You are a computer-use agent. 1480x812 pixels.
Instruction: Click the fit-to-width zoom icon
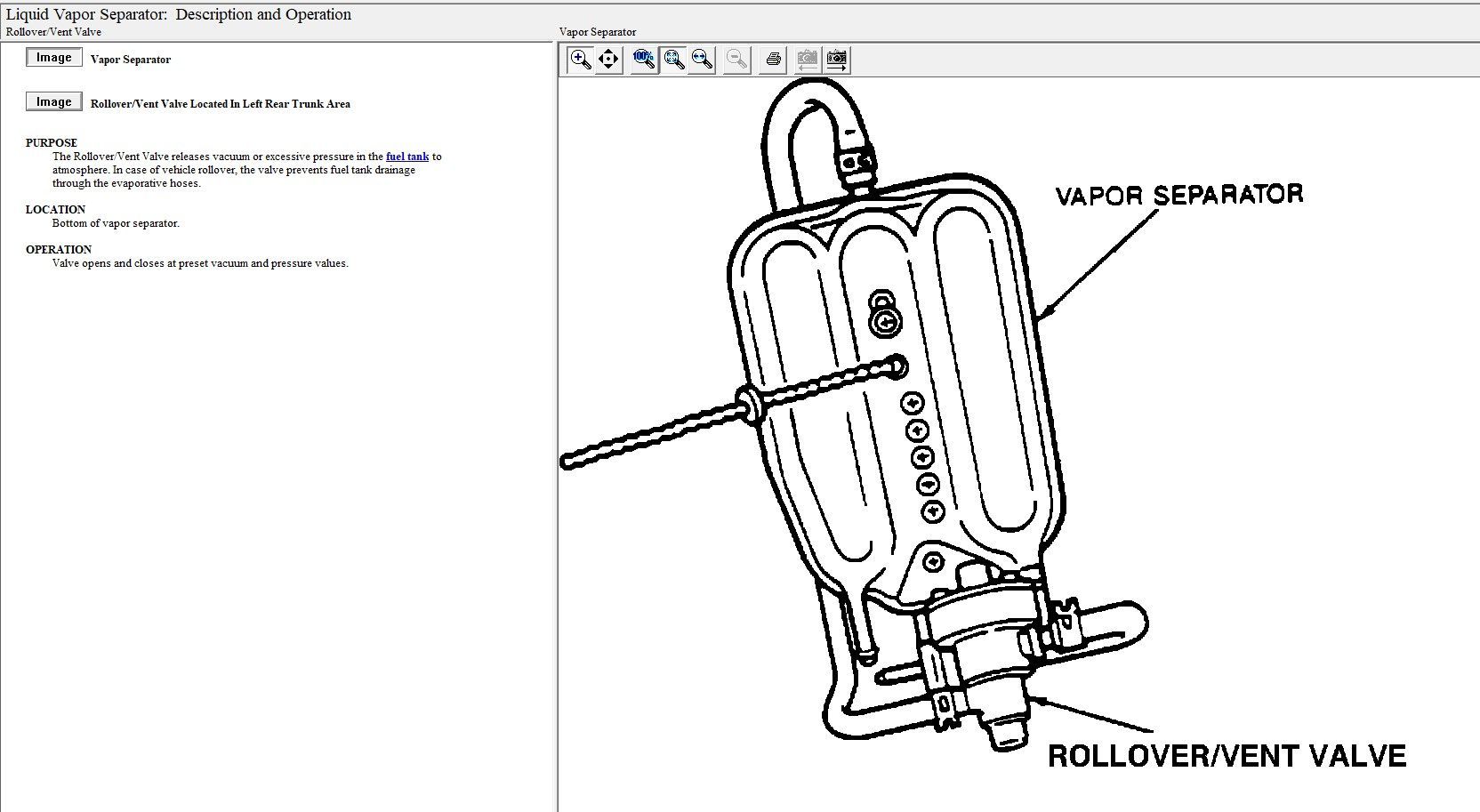703,60
